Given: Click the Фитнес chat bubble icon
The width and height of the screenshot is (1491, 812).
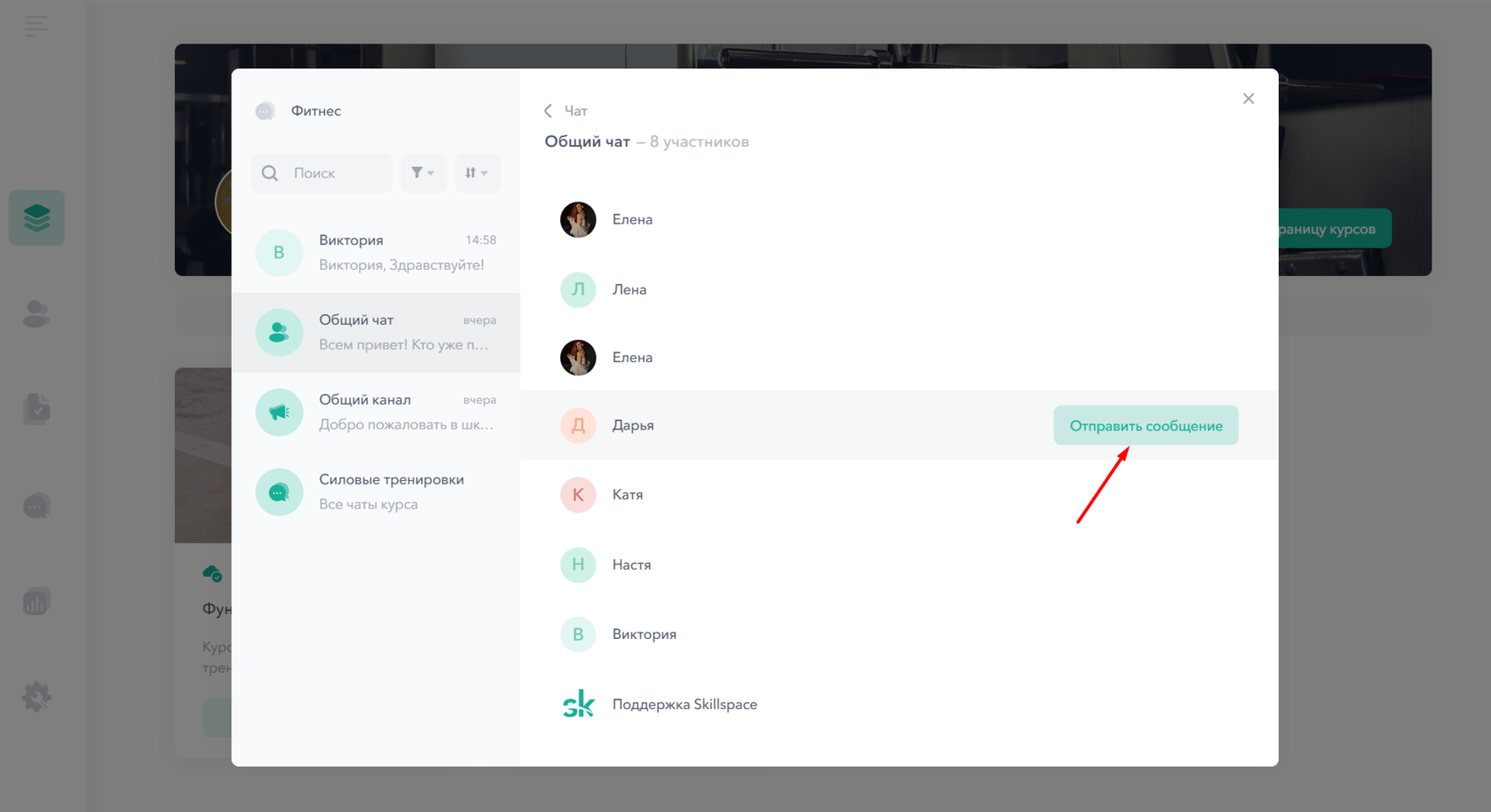Looking at the screenshot, I should [265, 111].
